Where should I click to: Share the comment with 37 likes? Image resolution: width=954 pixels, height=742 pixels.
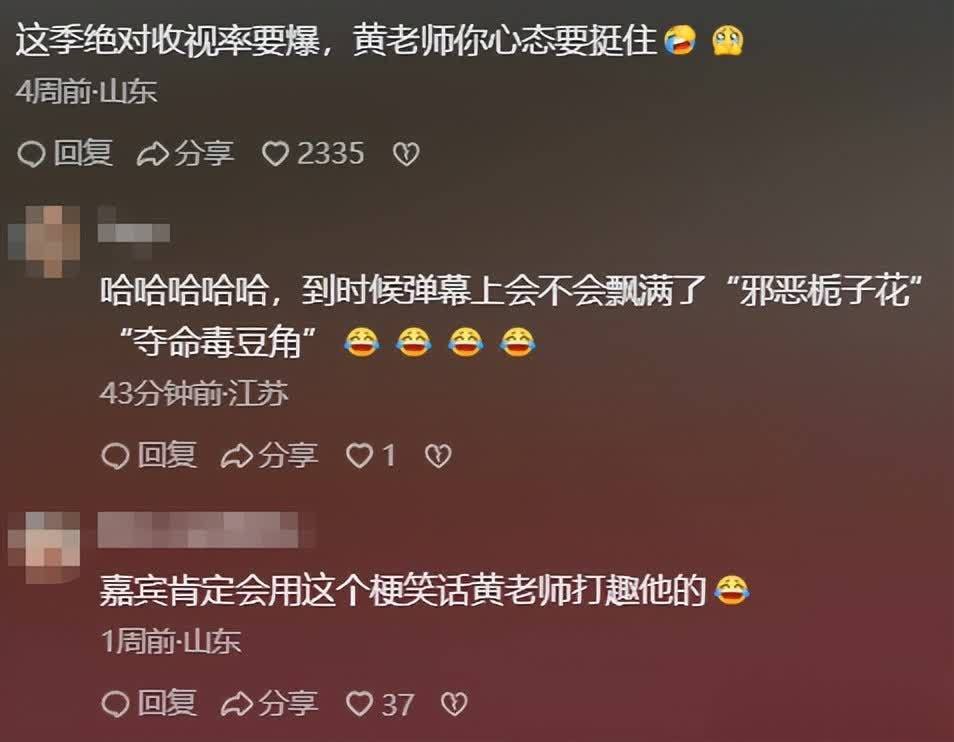point(269,704)
